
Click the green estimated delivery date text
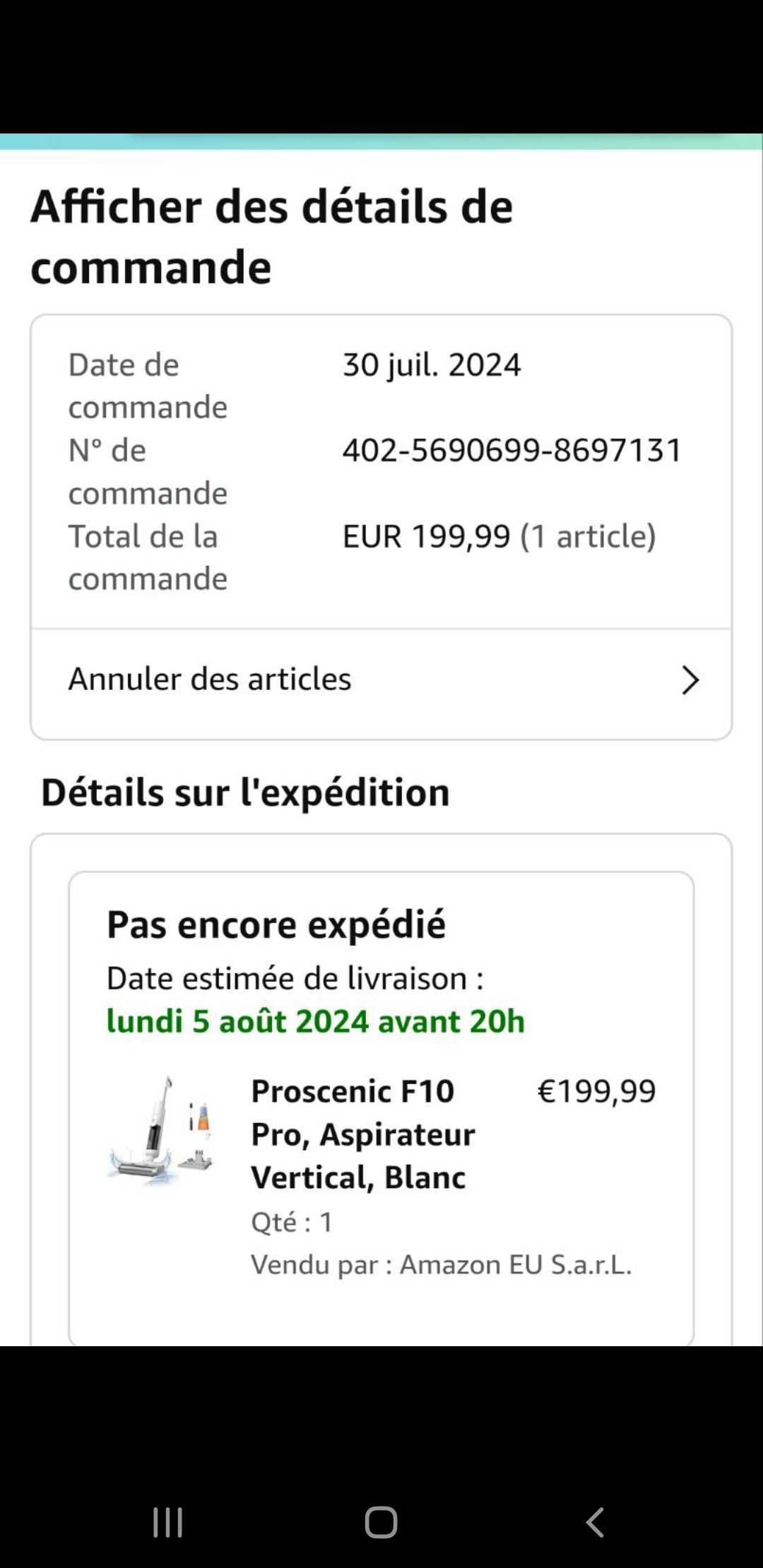tap(316, 1021)
